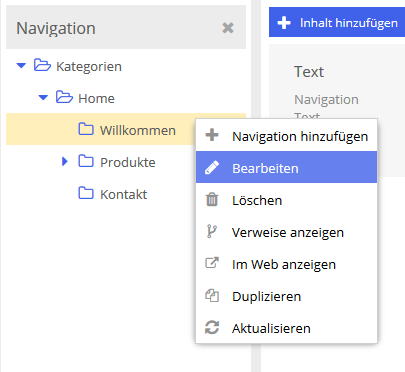Click the plus icon beside Navigation hinzufügen
Viewport: 405px width, 372px height.
point(212,135)
